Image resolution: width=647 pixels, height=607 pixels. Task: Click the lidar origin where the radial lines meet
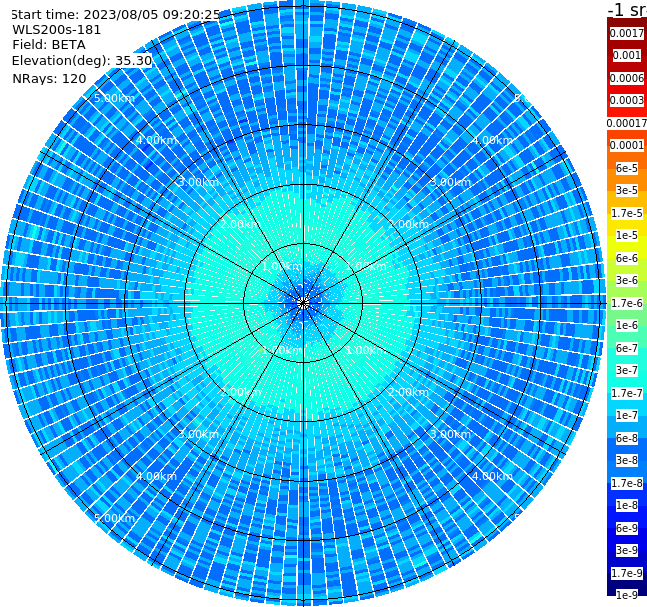click(303, 303)
